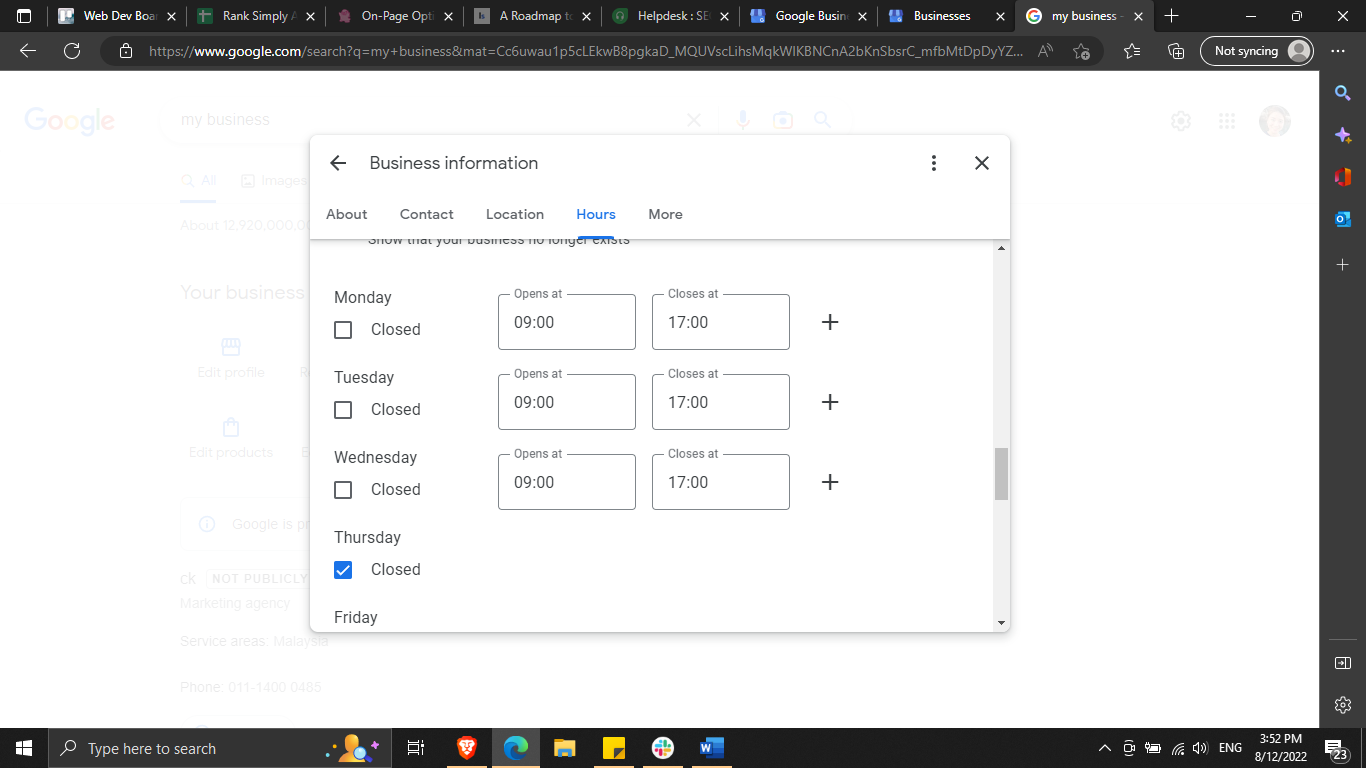Screen dimensions: 1366x768
Task: Mark Monday as Closed
Action: [343, 330]
